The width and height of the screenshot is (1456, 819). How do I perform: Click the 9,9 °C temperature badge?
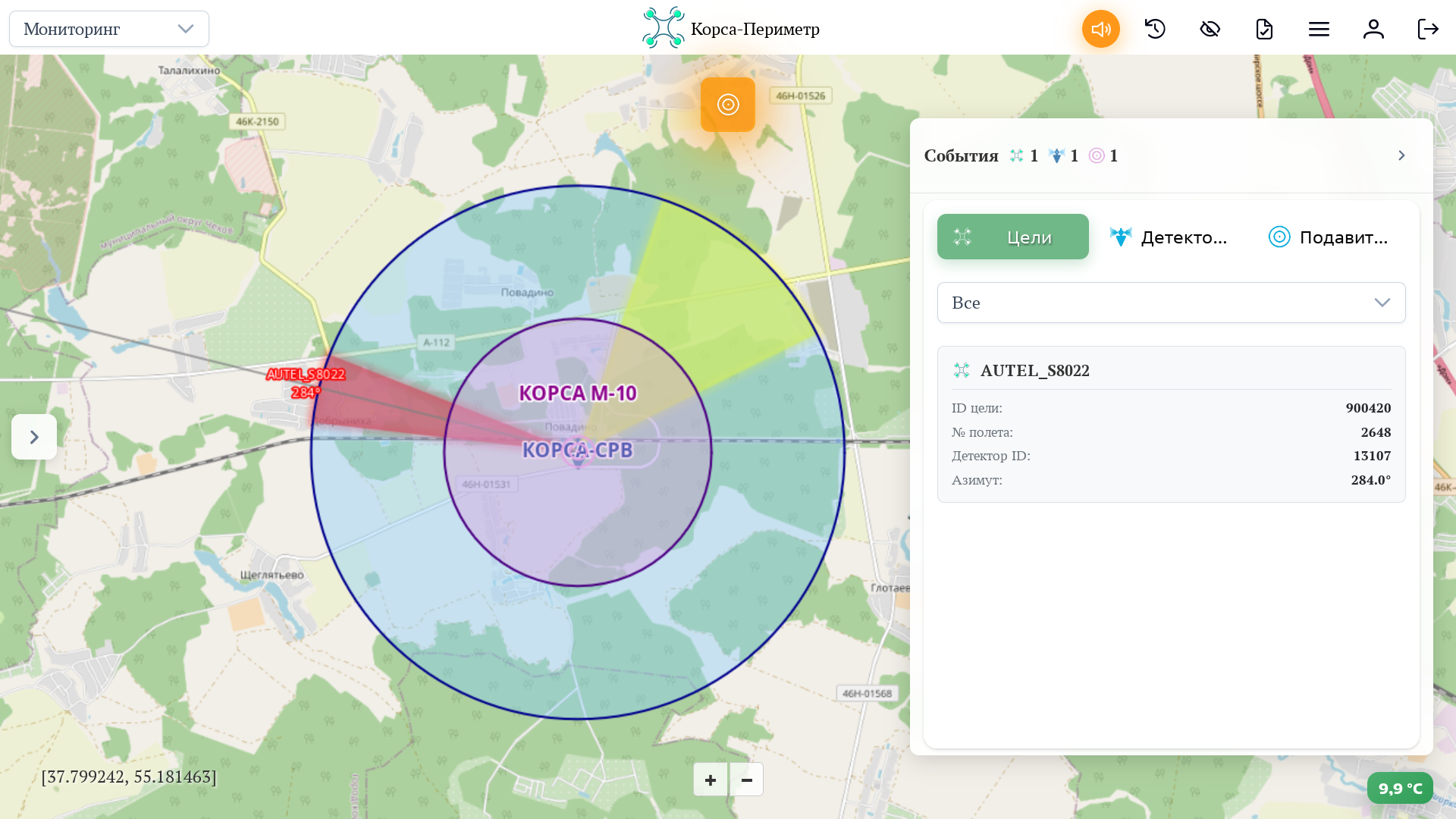(x=1400, y=788)
